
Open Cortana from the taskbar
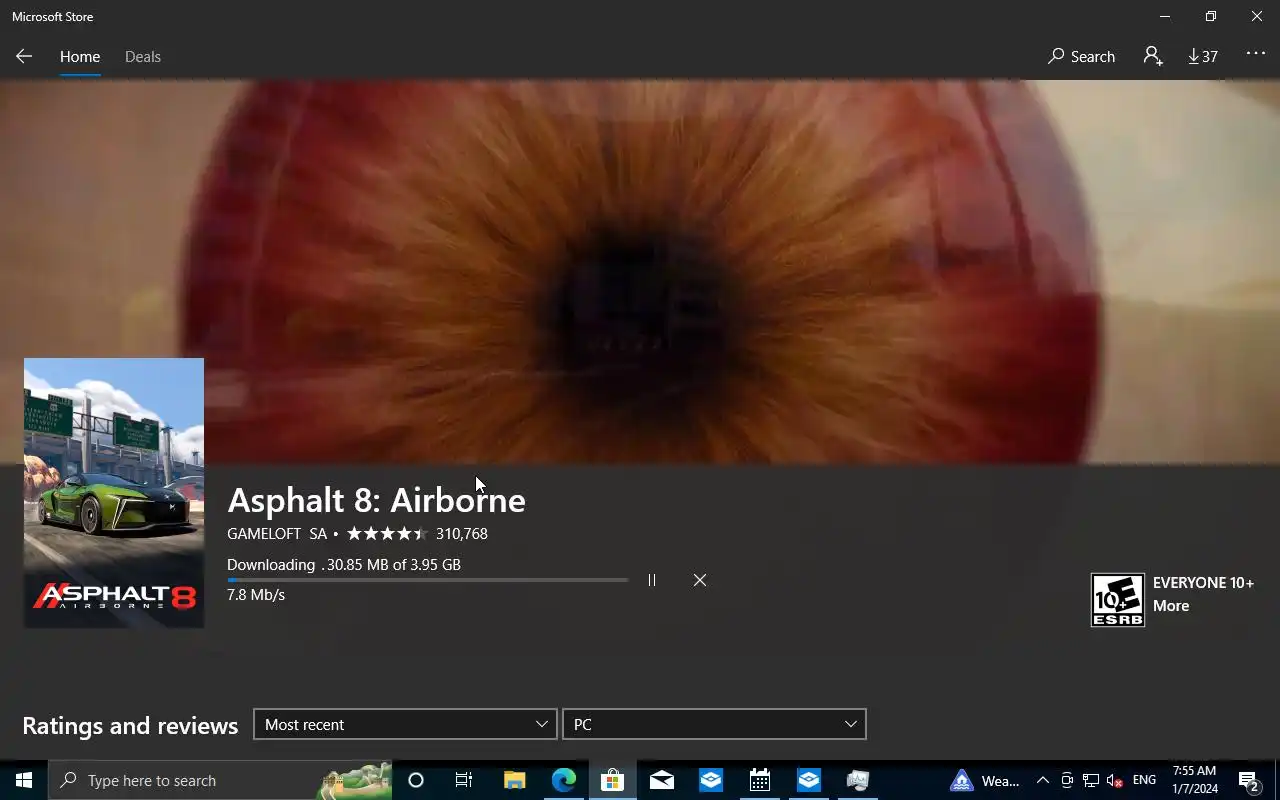tap(416, 780)
